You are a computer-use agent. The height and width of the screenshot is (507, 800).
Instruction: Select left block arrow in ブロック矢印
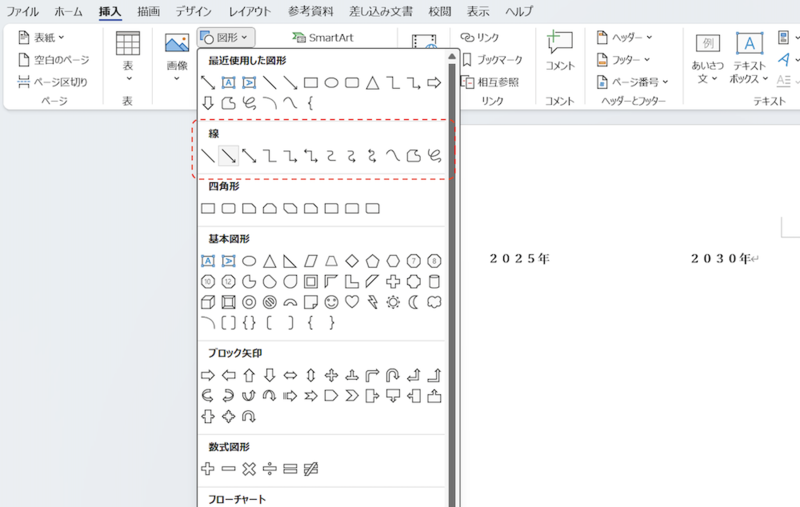coord(229,375)
